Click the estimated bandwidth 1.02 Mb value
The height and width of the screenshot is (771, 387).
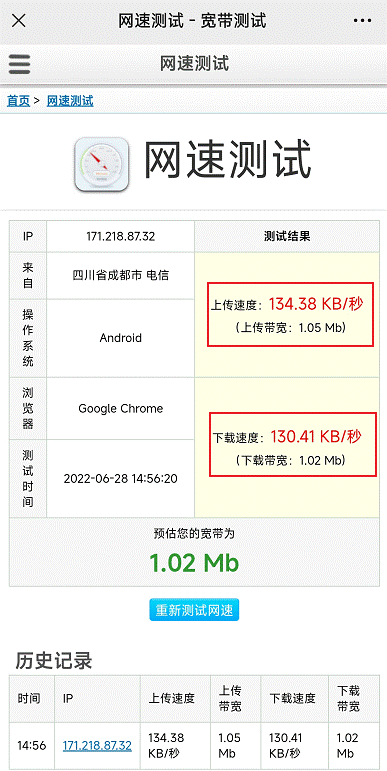[194, 562]
